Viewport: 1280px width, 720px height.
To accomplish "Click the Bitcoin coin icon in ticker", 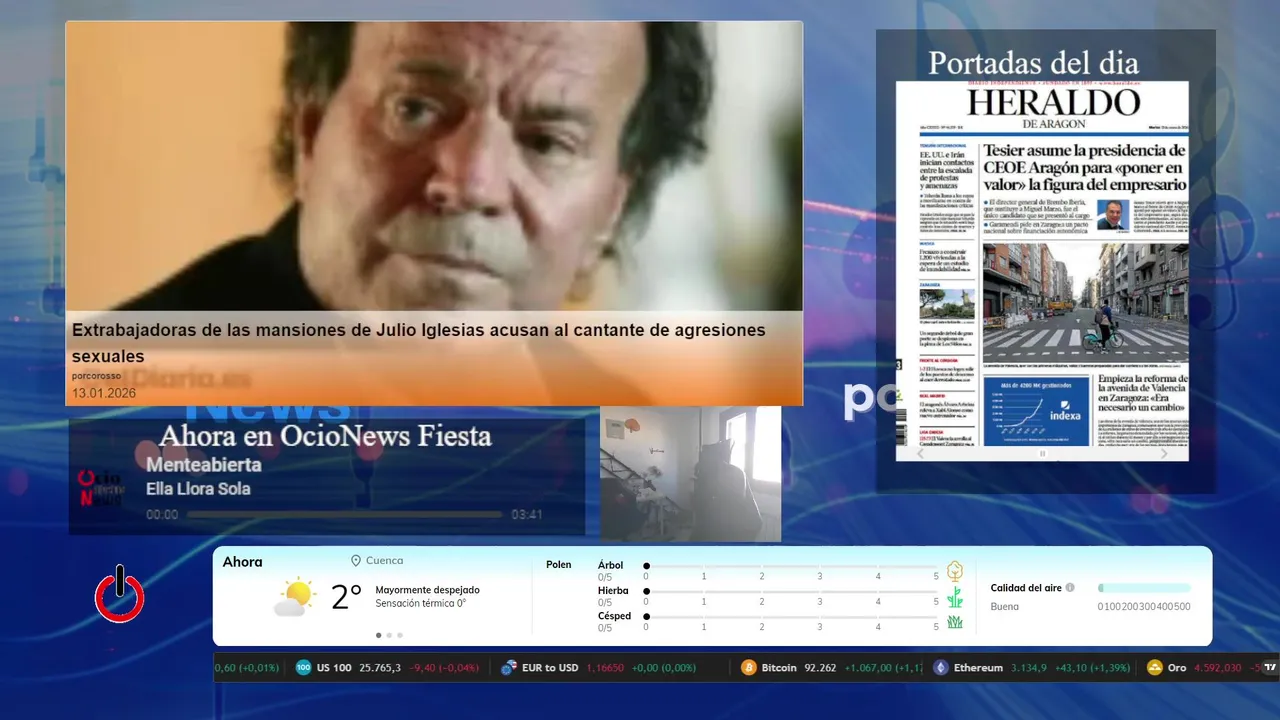I will click(749, 667).
